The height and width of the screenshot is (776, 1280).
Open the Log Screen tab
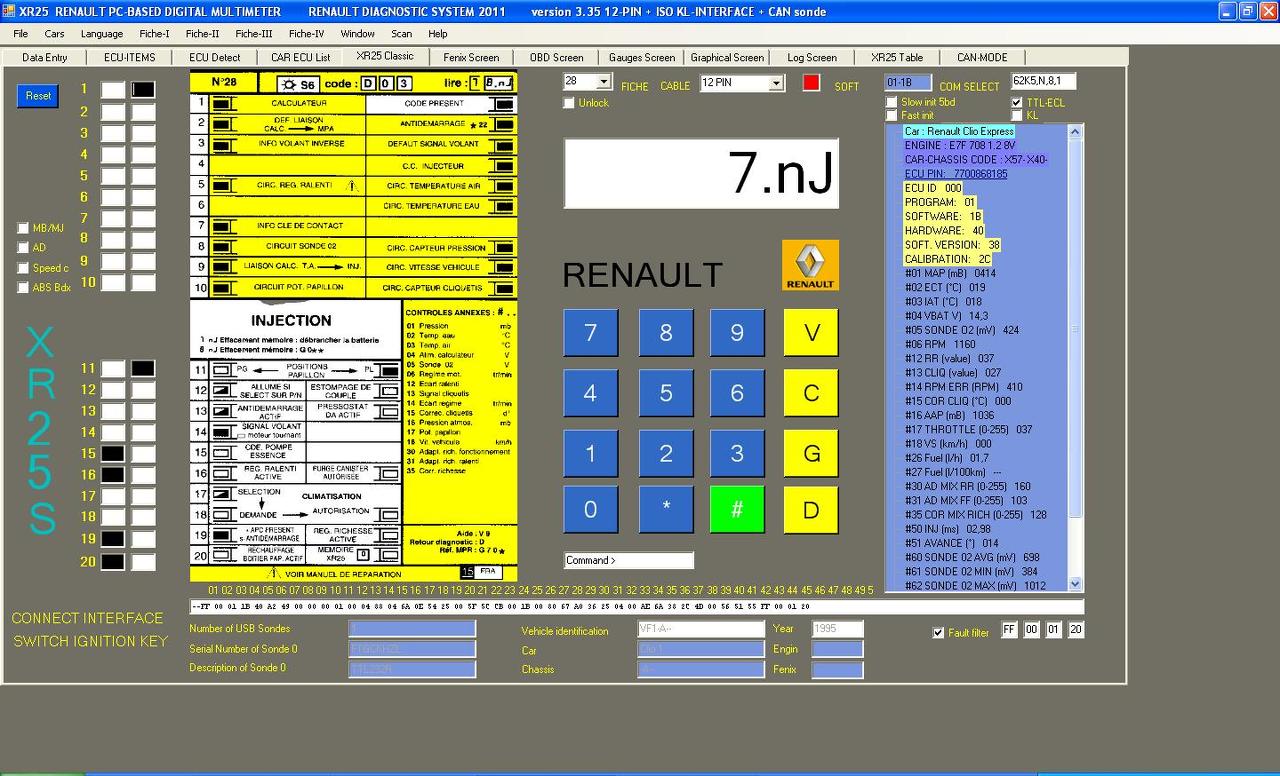(x=812, y=58)
